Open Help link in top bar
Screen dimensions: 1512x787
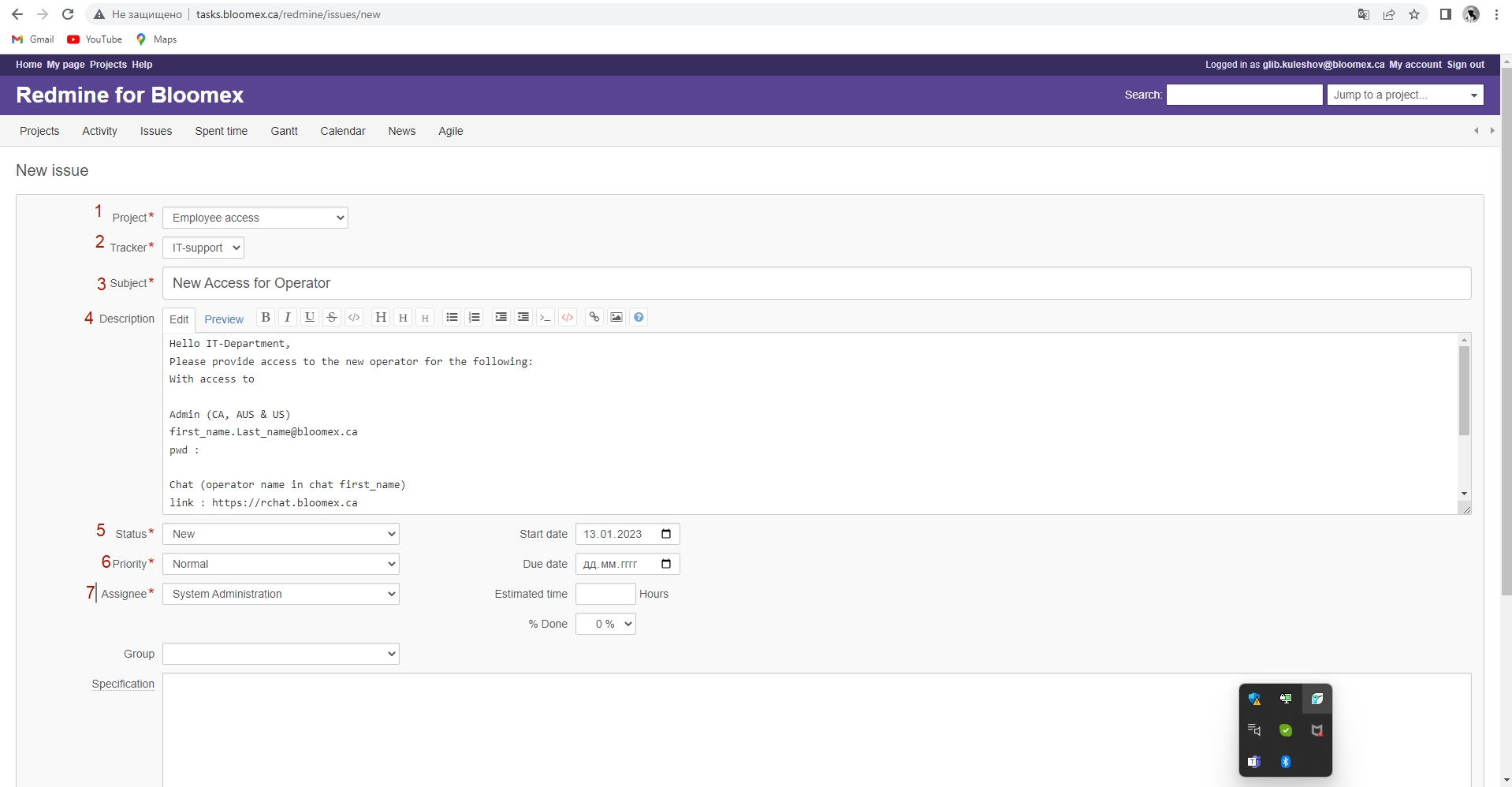coord(142,65)
